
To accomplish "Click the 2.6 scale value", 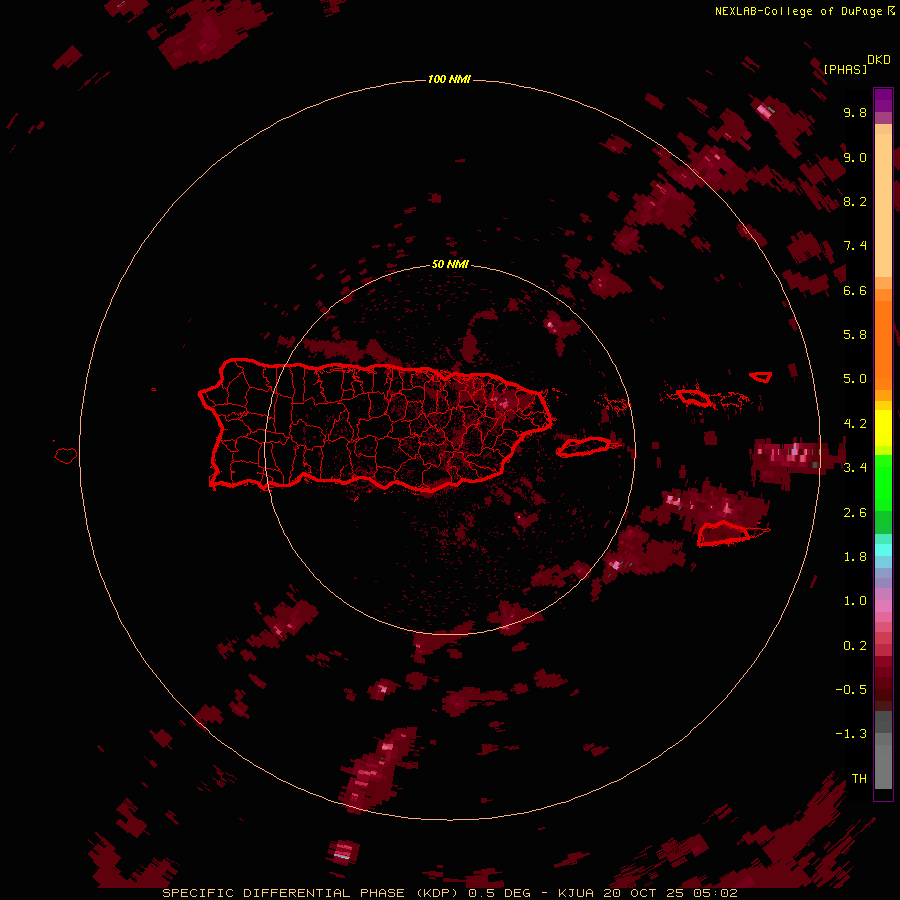I will [x=855, y=513].
